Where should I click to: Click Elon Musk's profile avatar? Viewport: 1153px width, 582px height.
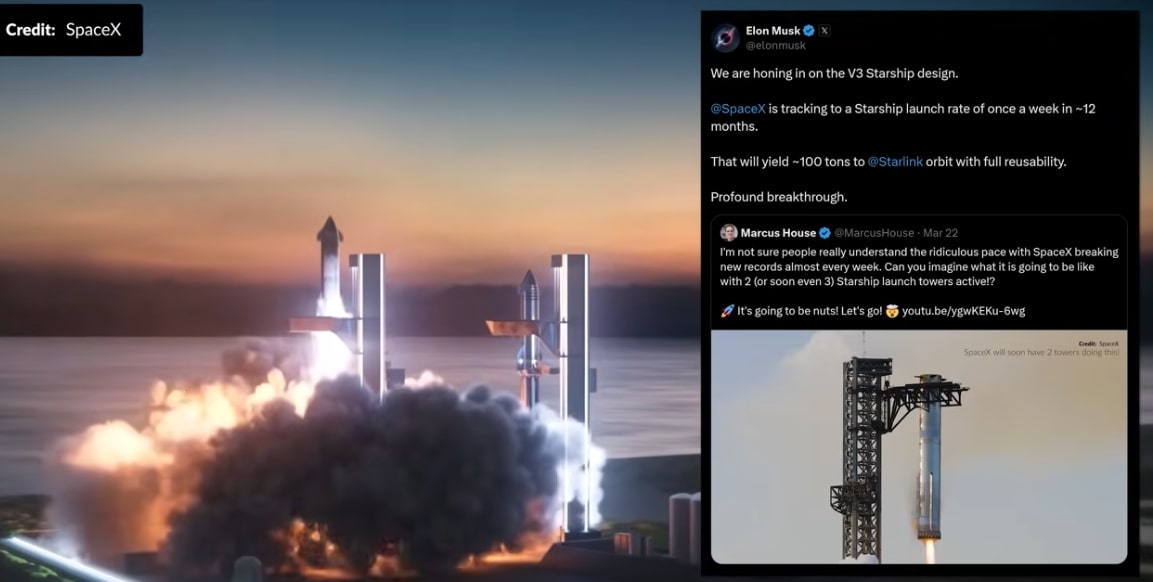pyautogui.click(x=725, y=38)
